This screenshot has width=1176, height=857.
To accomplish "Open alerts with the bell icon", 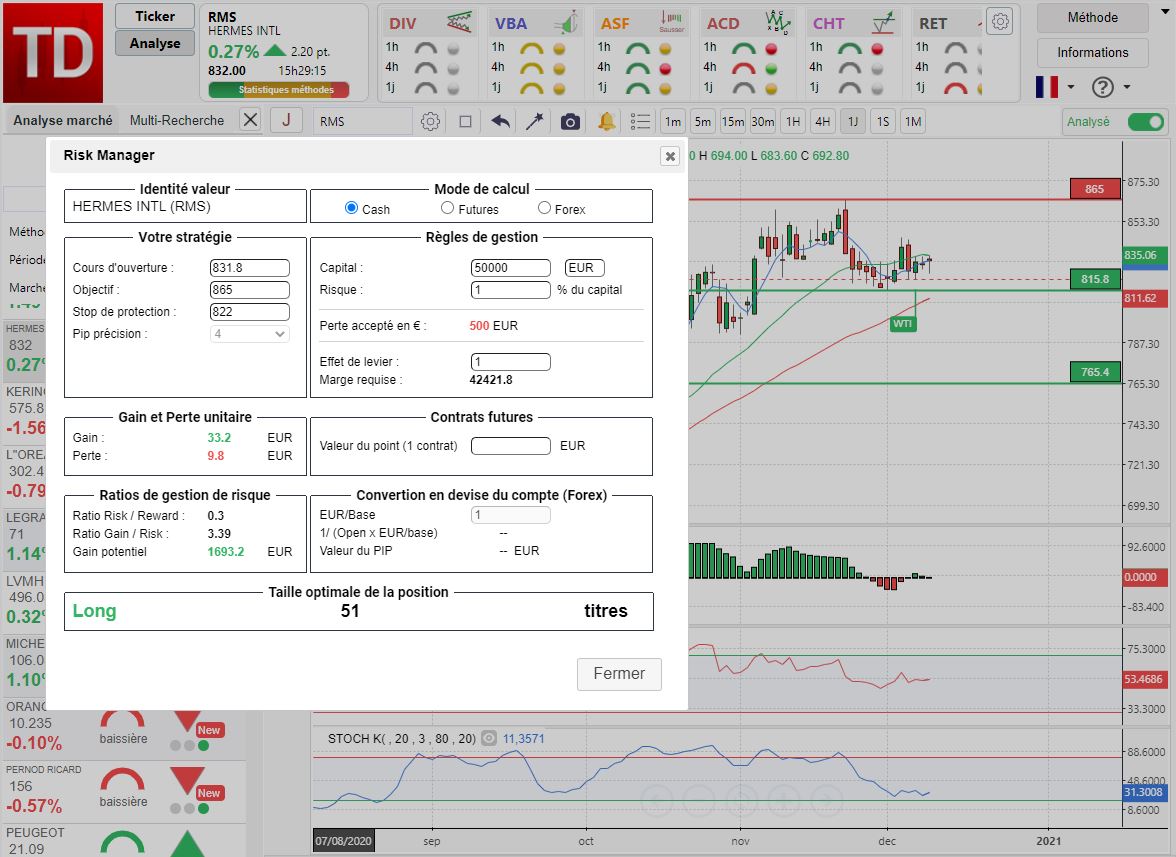I will pos(607,121).
